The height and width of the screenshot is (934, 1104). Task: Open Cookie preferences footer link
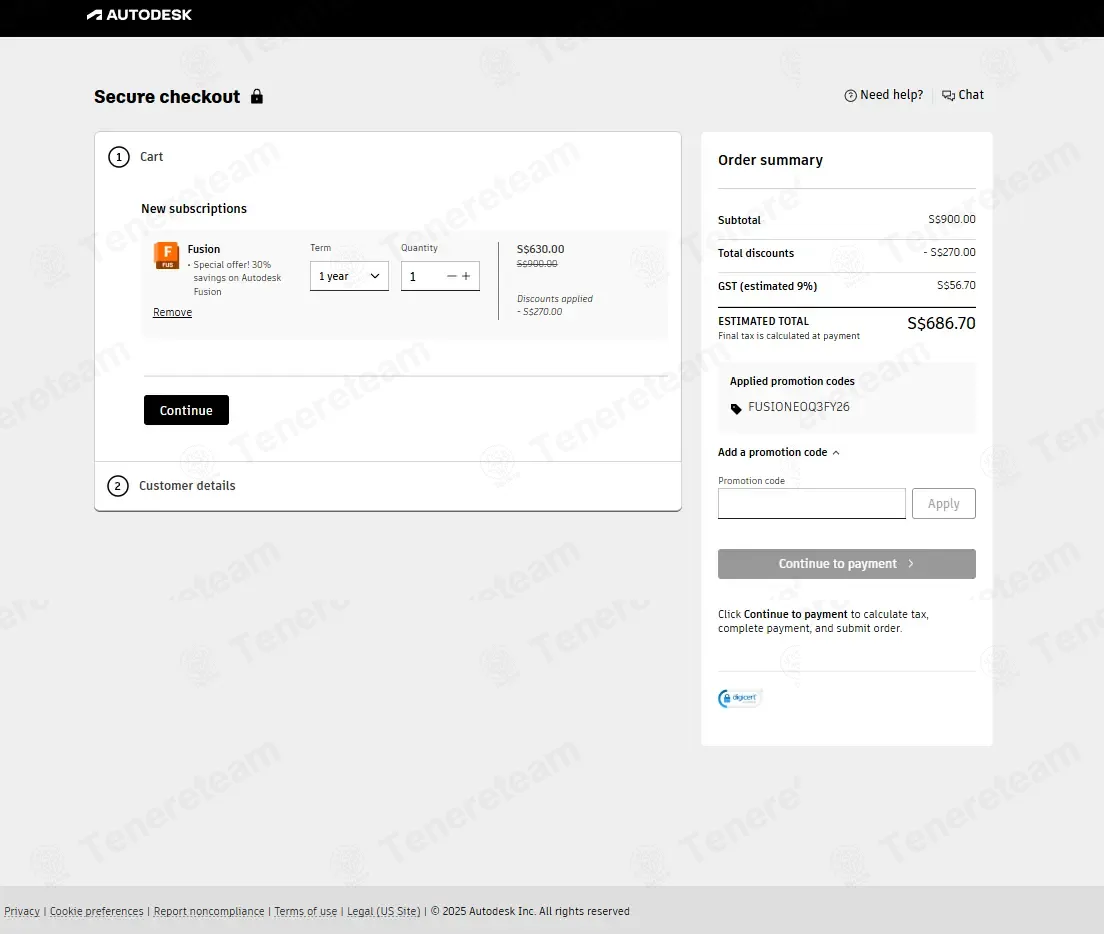(x=96, y=911)
